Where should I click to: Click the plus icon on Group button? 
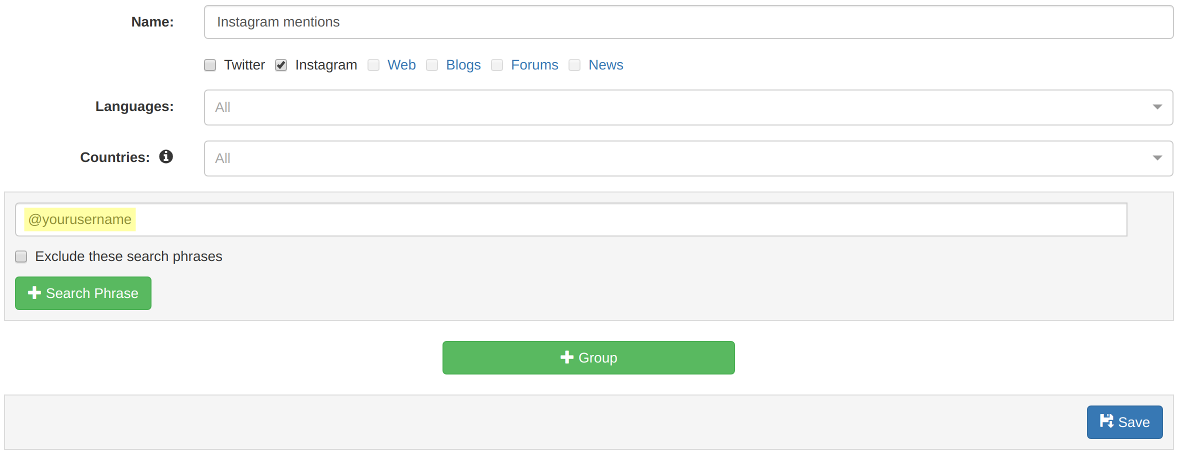[x=567, y=357]
